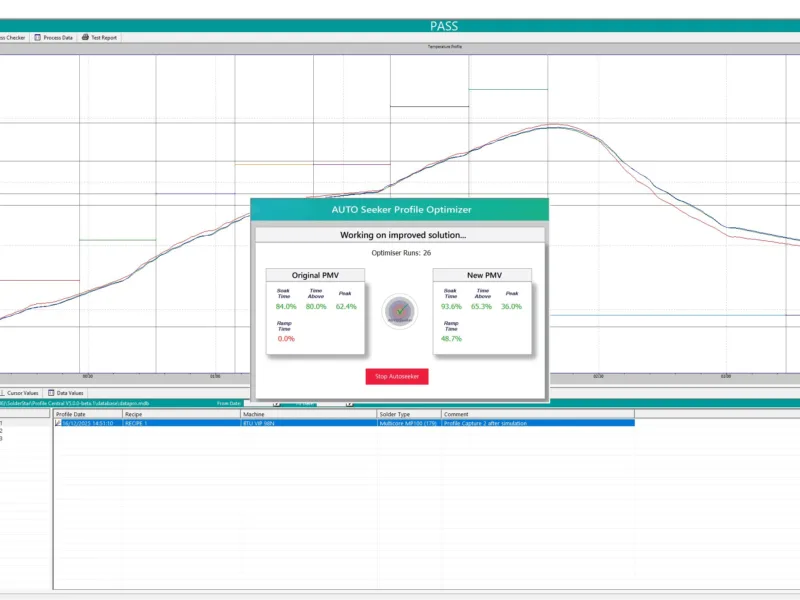
Task: Click the Original PMV panel header
Action: click(315, 275)
